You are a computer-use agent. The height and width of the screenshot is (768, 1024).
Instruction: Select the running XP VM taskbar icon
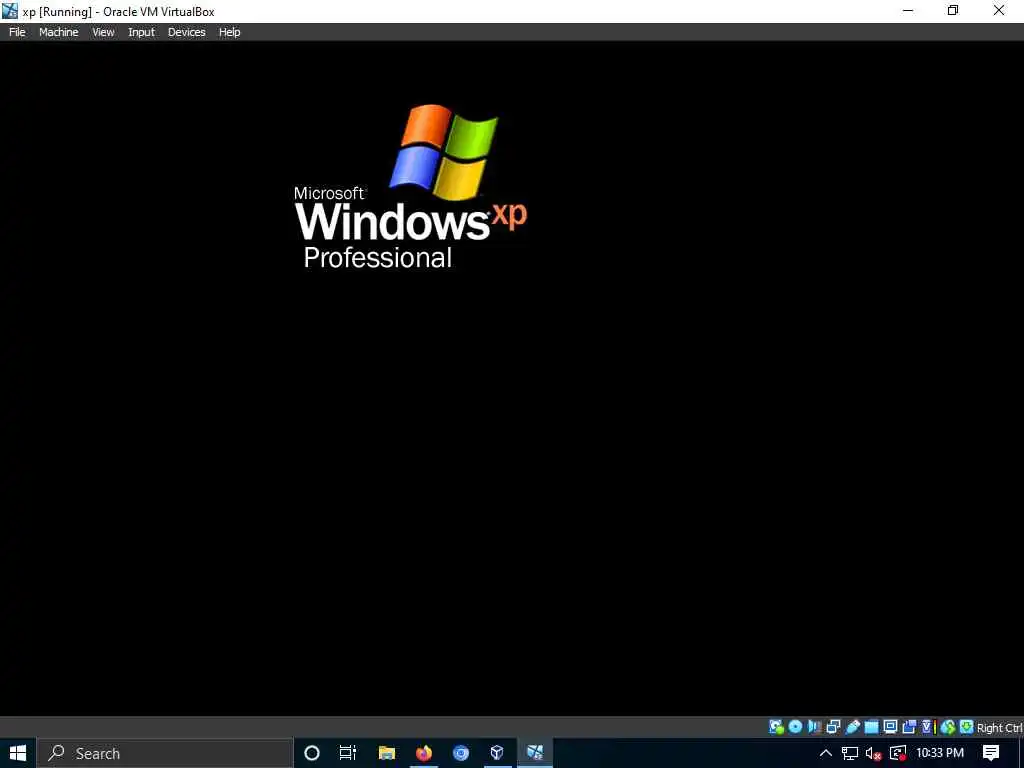[535, 753]
